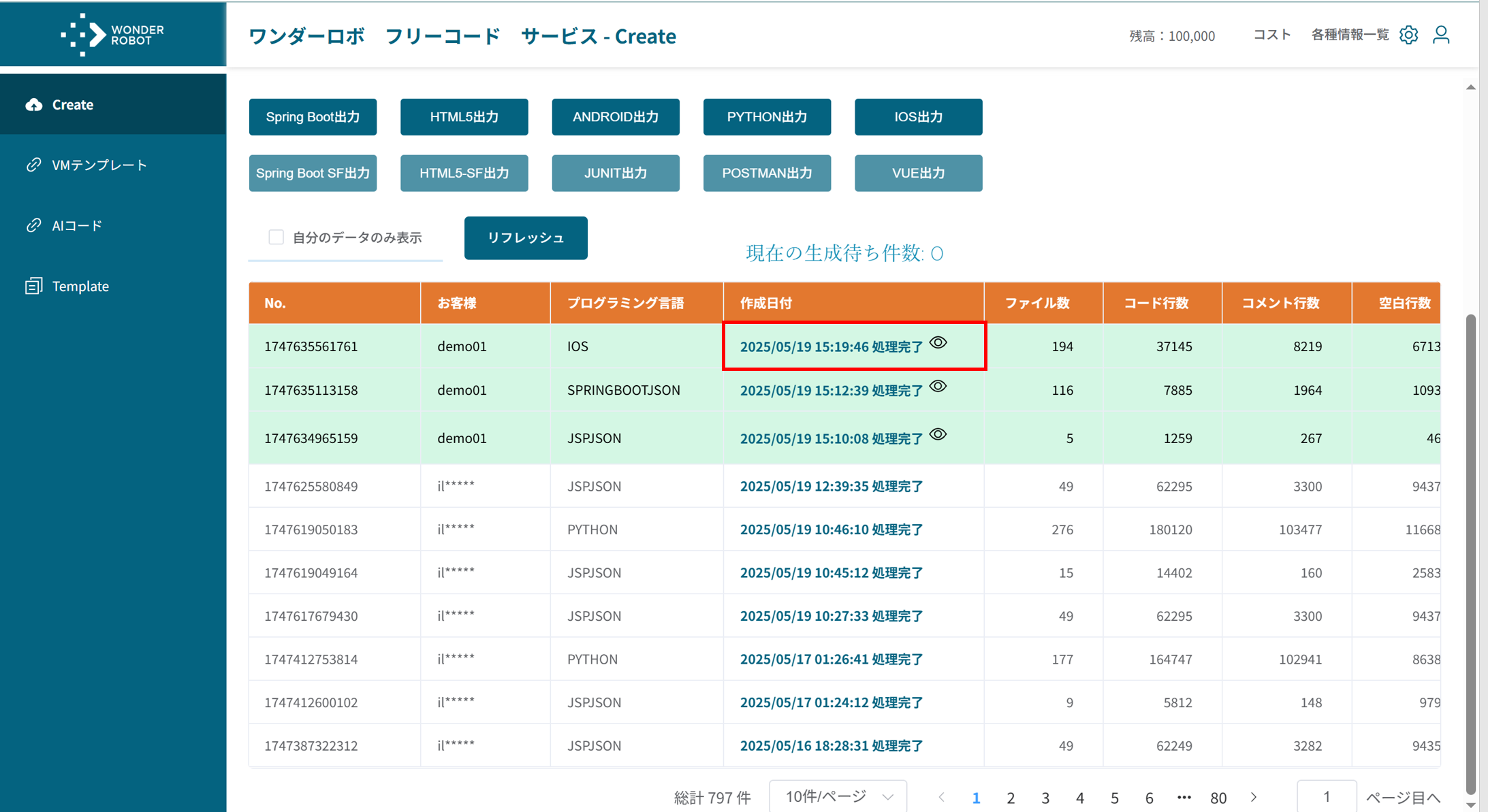Open the 10件/ページ page size dropdown
The width and height of the screenshot is (1488, 812).
pyautogui.click(x=838, y=796)
